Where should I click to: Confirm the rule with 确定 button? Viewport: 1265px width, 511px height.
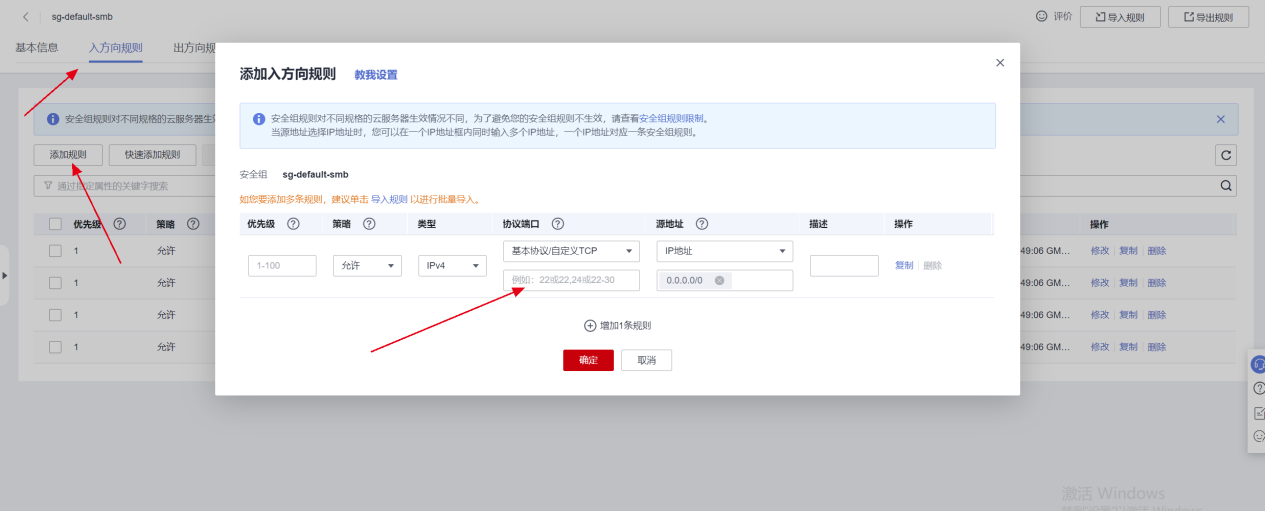(588, 360)
